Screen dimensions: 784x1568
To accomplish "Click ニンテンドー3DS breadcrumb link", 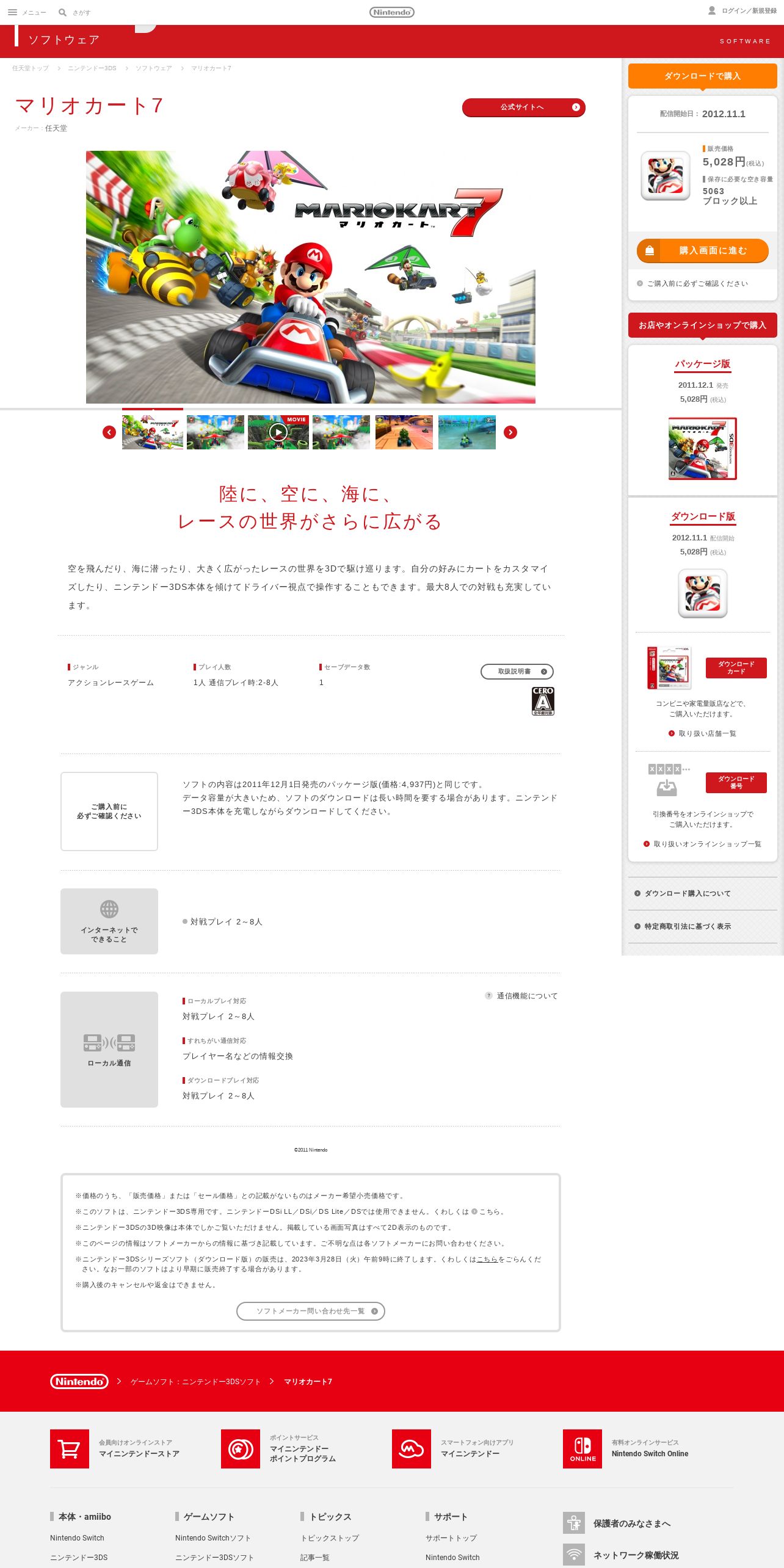I will [92, 68].
